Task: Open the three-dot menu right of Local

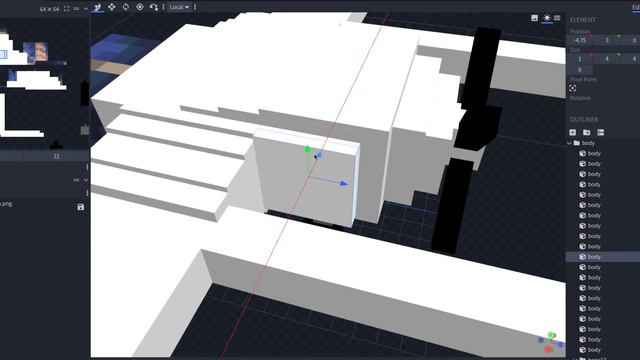Action: [x=195, y=7]
